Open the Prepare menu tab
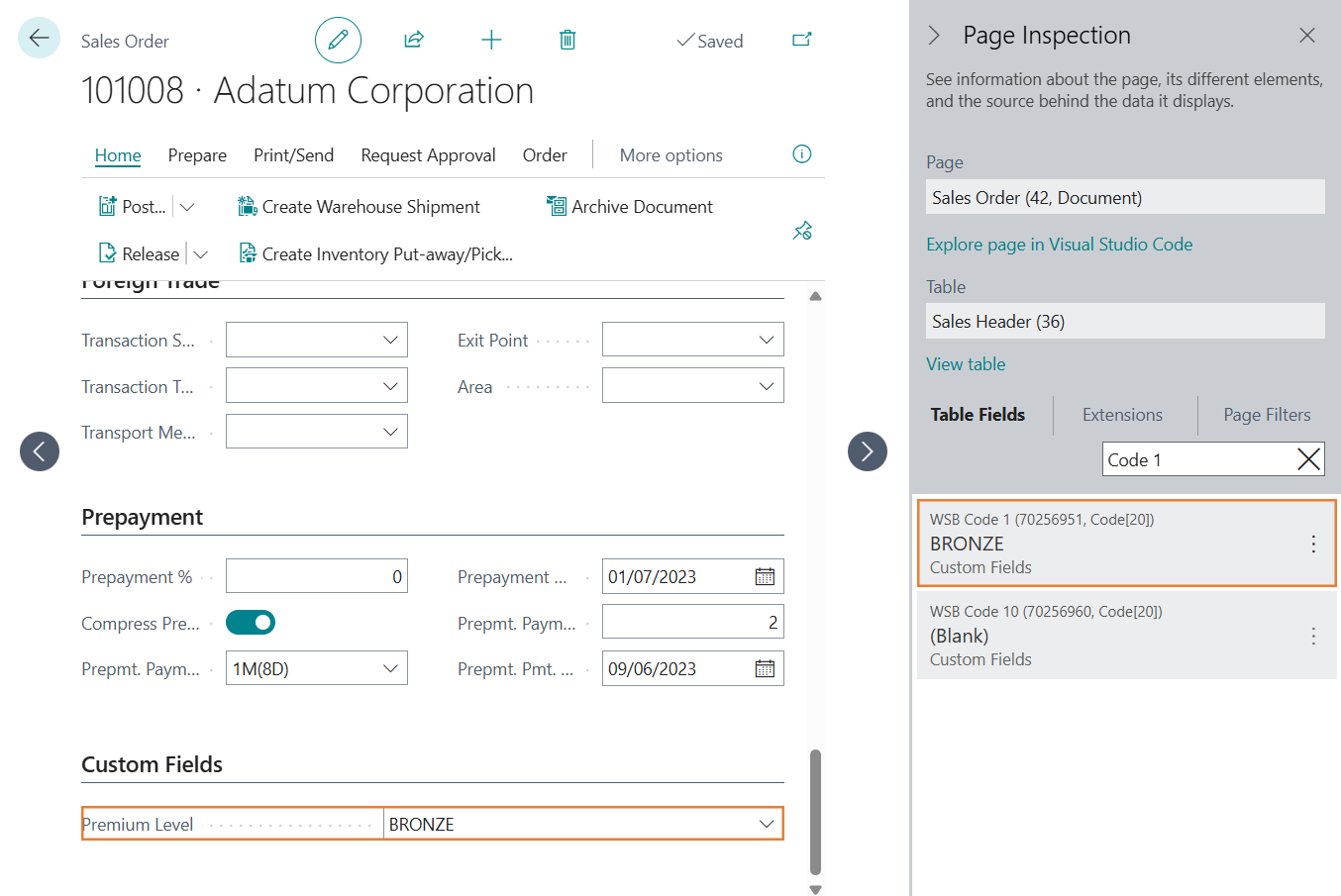This screenshot has width=1341, height=896. [x=197, y=155]
